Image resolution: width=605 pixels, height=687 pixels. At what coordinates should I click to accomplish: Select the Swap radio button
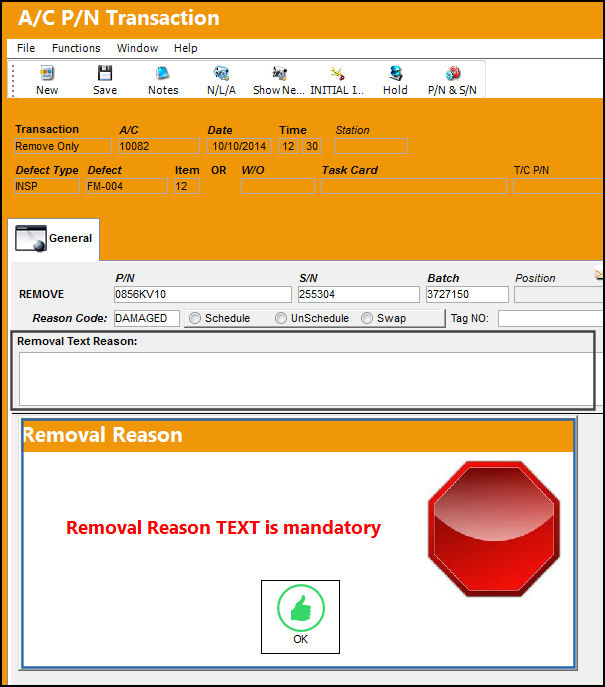pos(367,318)
